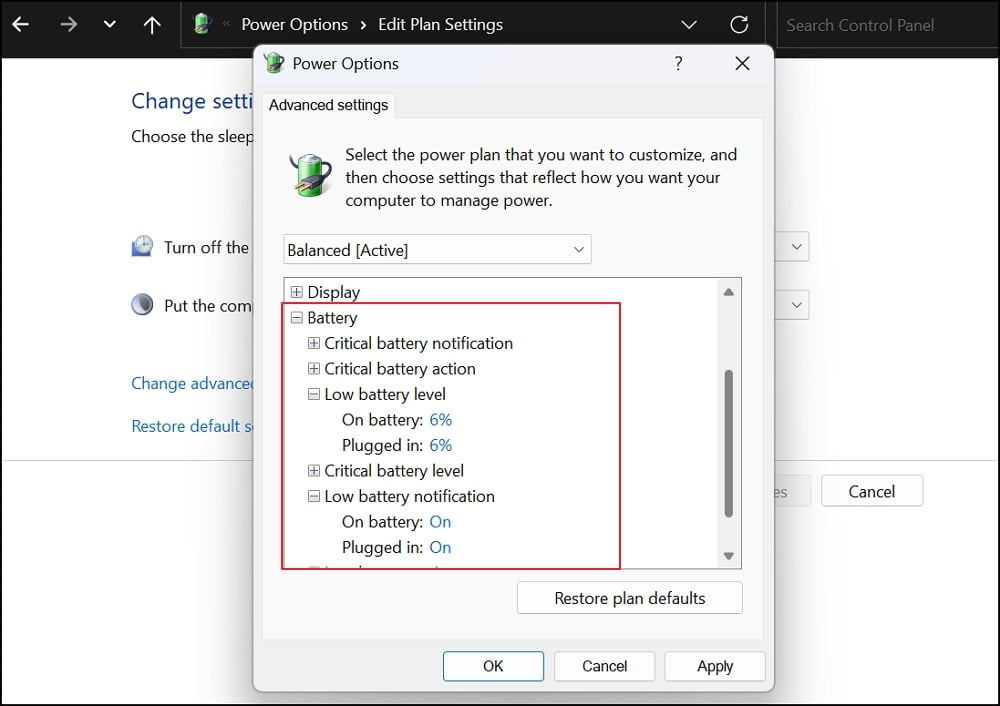Expand the Display settings group

click(x=295, y=291)
